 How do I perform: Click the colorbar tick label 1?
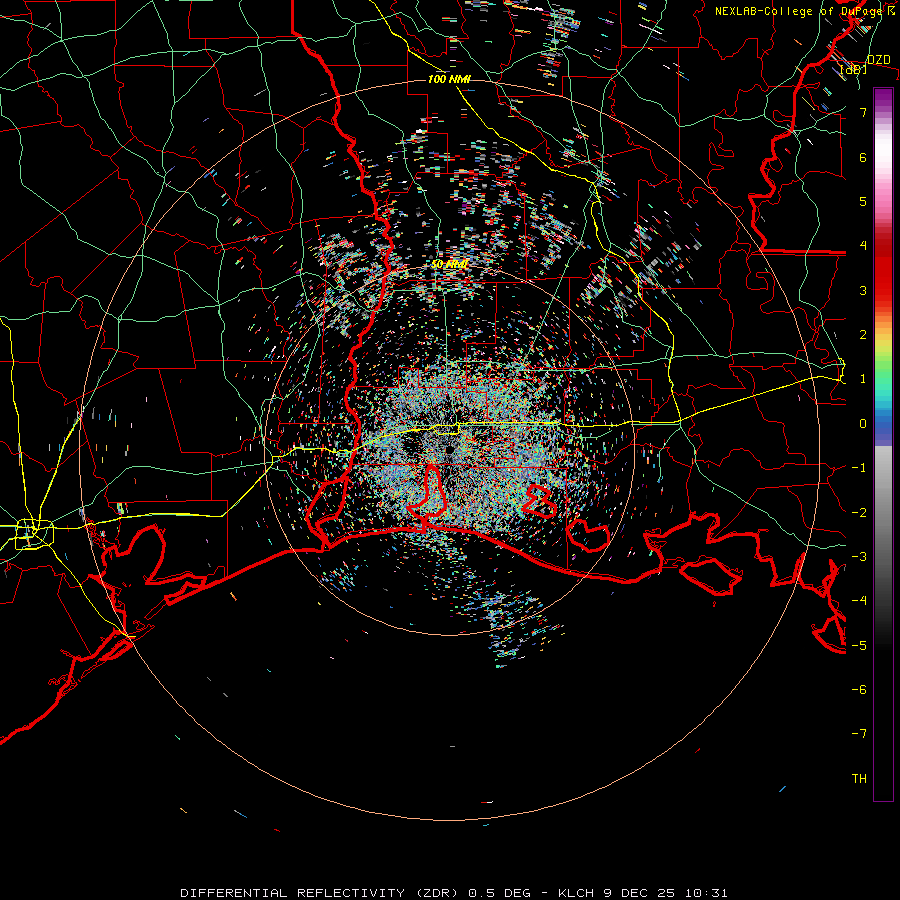(863, 379)
